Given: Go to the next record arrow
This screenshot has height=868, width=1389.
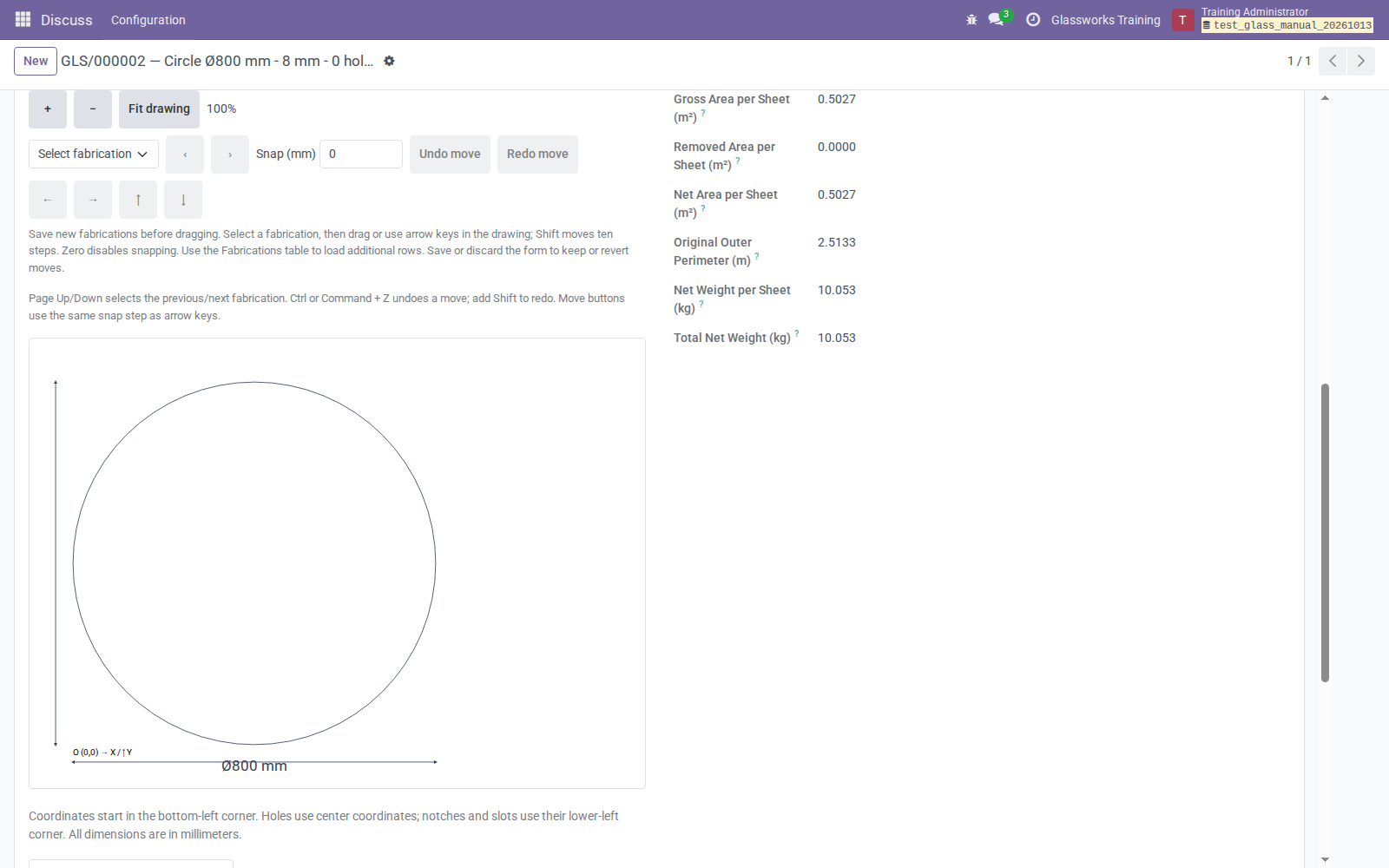Looking at the screenshot, I should click(x=1360, y=61).
